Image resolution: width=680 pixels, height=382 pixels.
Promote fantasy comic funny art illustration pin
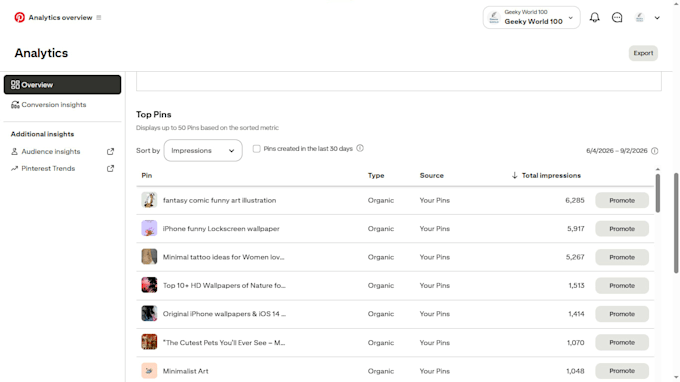point(622,200)
